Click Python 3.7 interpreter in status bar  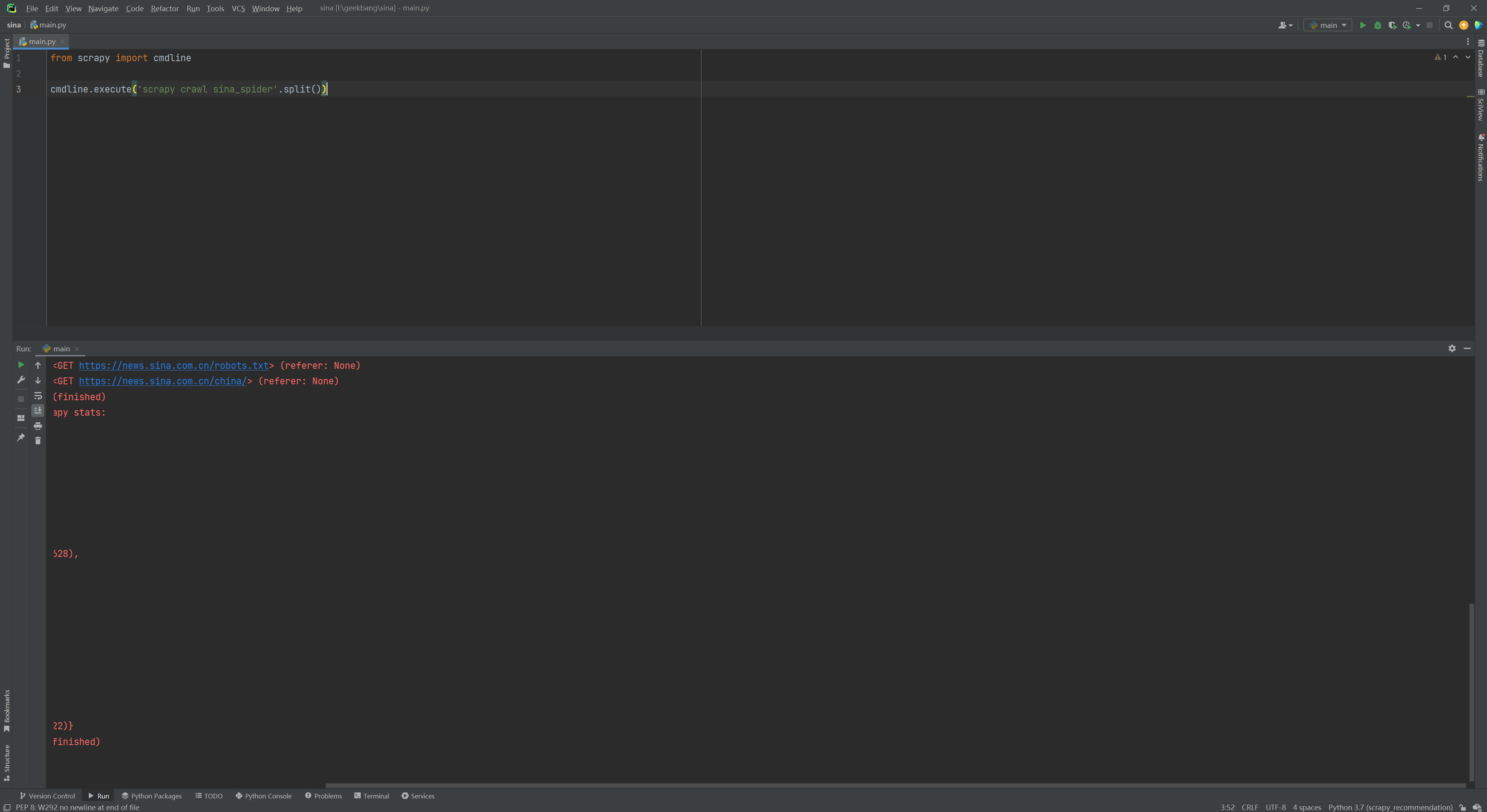pyautogui.click(x=1390, y=807)
